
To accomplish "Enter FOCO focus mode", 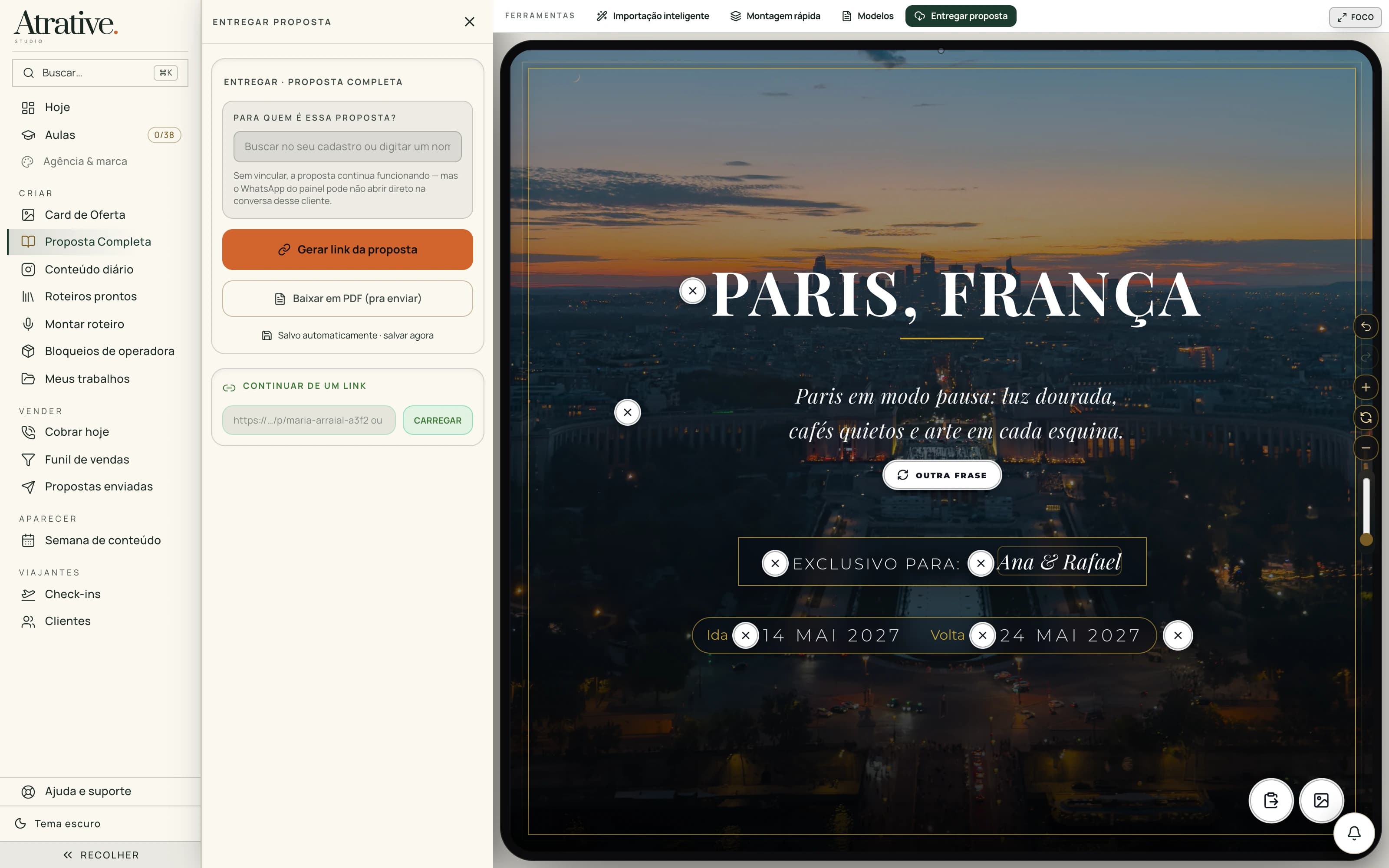I will point(1355,17).
